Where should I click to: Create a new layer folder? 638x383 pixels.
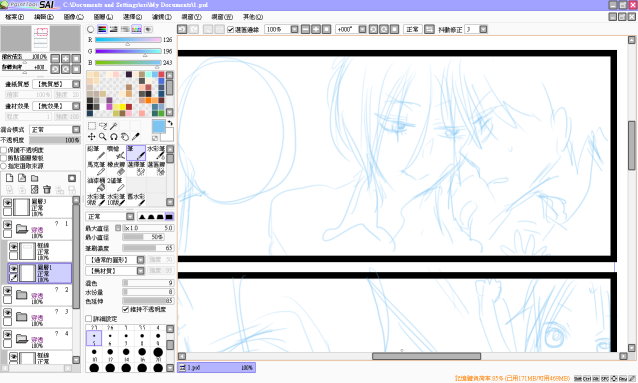(x=35, y=178)
